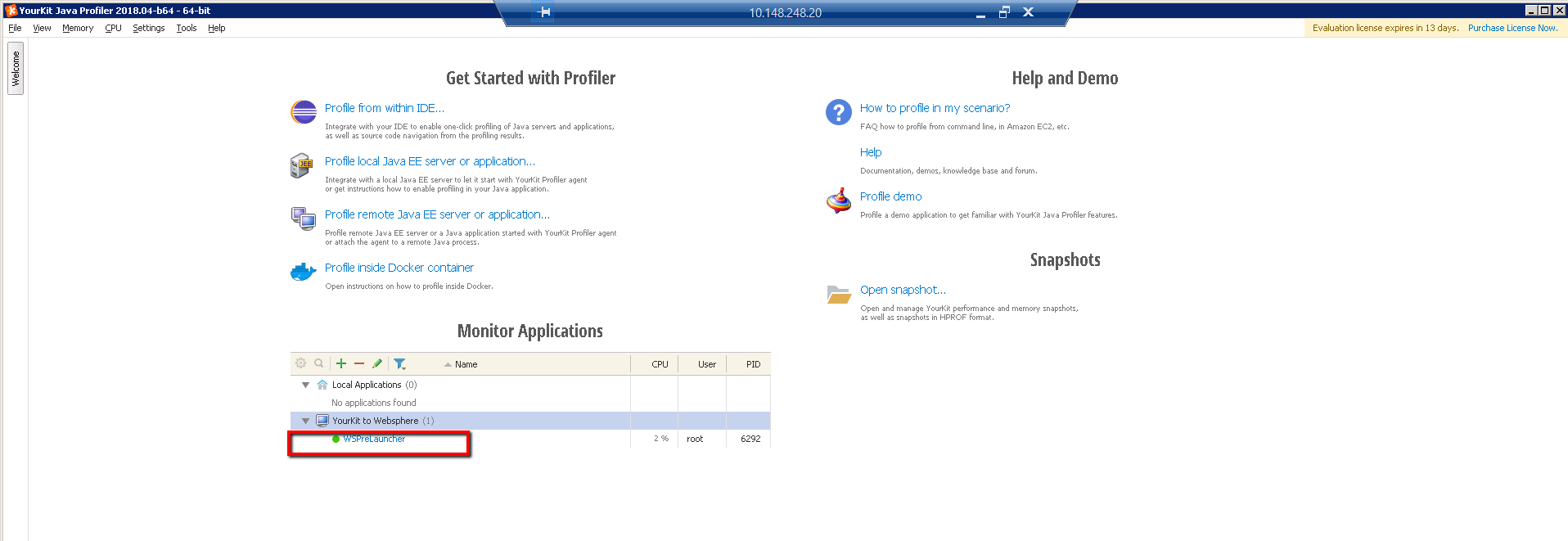1568x541 pixels.
Task: Open Profile remote Java EE server link
Action: tap(437, 214)
